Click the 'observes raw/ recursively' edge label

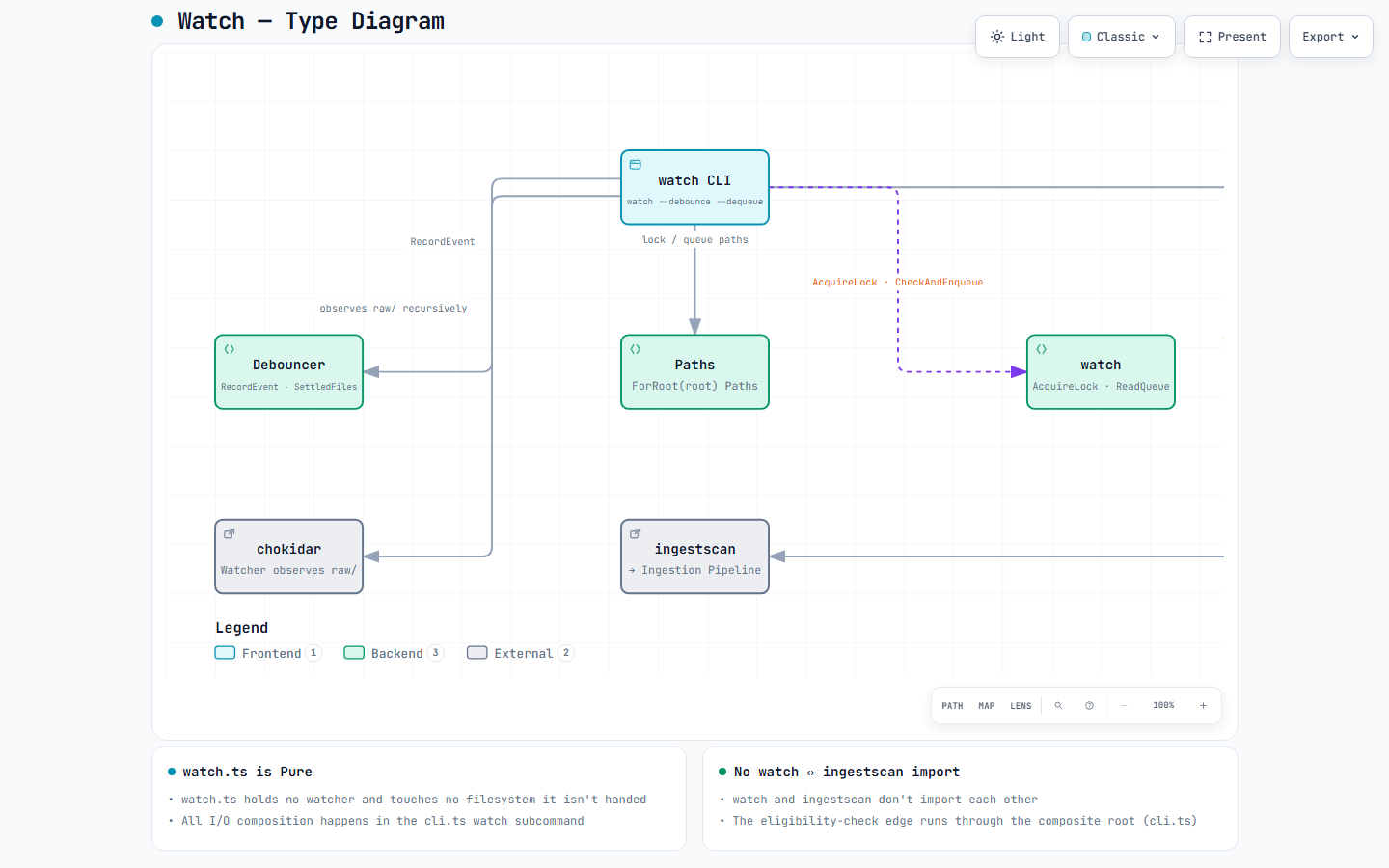click(394, 309)
